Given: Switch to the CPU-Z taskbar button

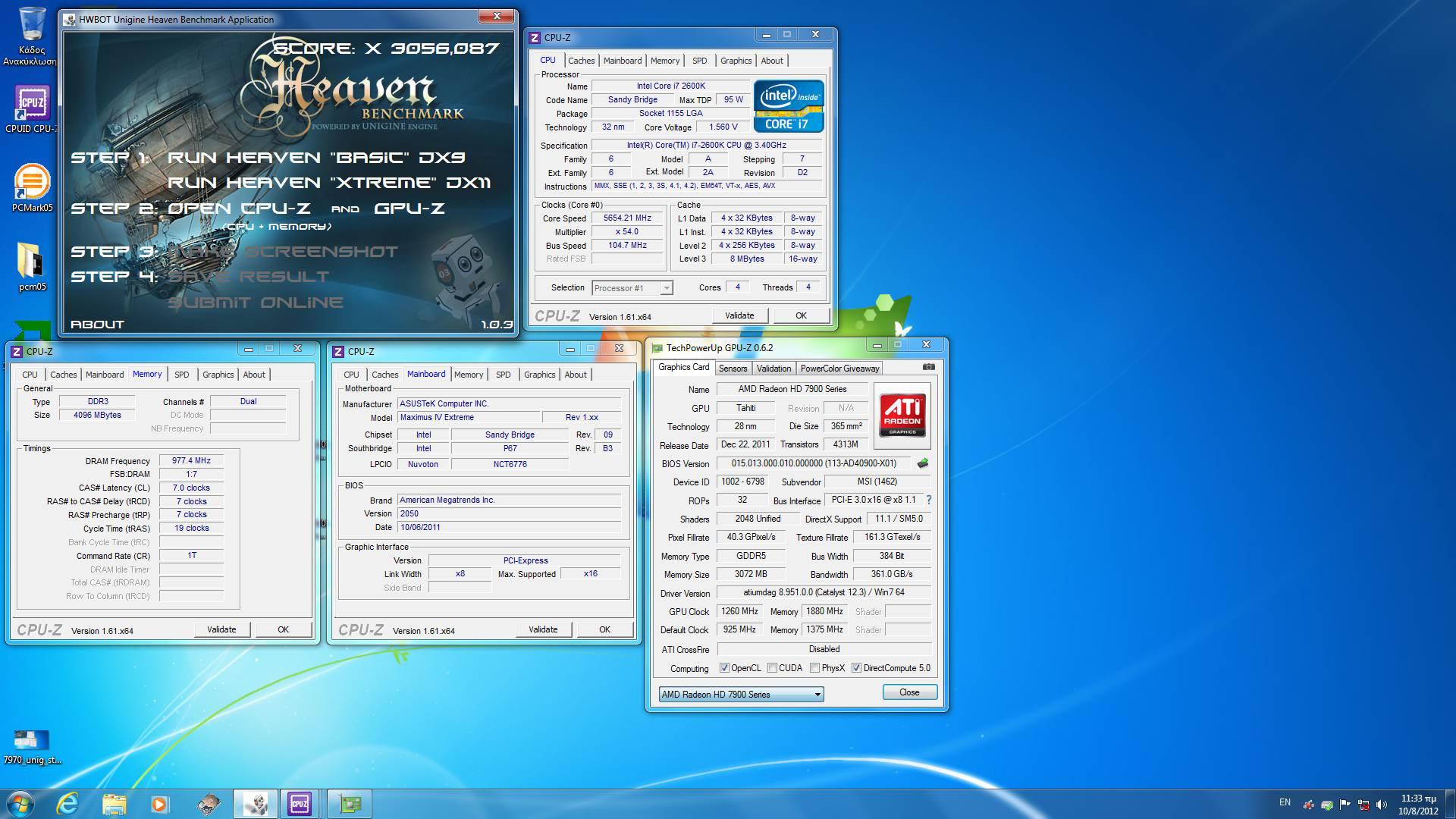Looking at the screenshot, I should tap(300, 804).
